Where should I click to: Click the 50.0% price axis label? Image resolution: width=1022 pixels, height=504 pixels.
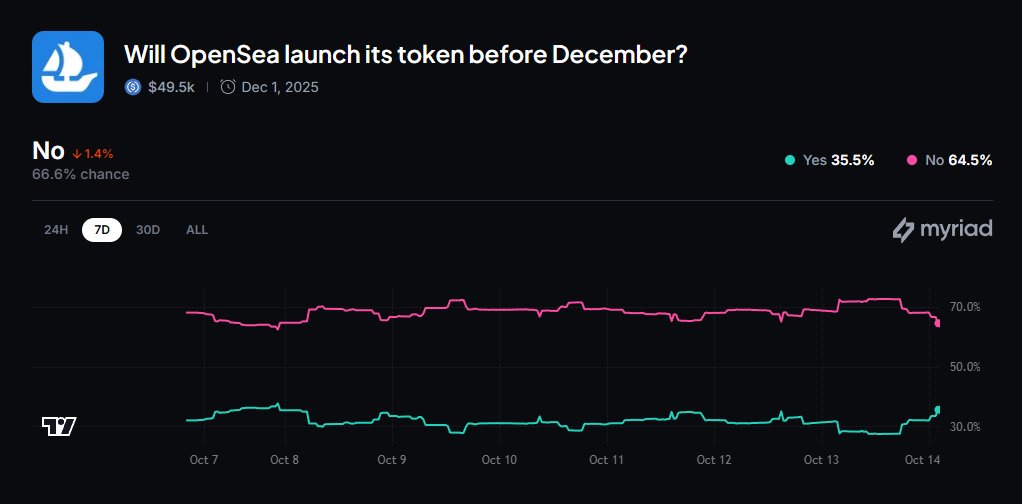tap(965, 367)
